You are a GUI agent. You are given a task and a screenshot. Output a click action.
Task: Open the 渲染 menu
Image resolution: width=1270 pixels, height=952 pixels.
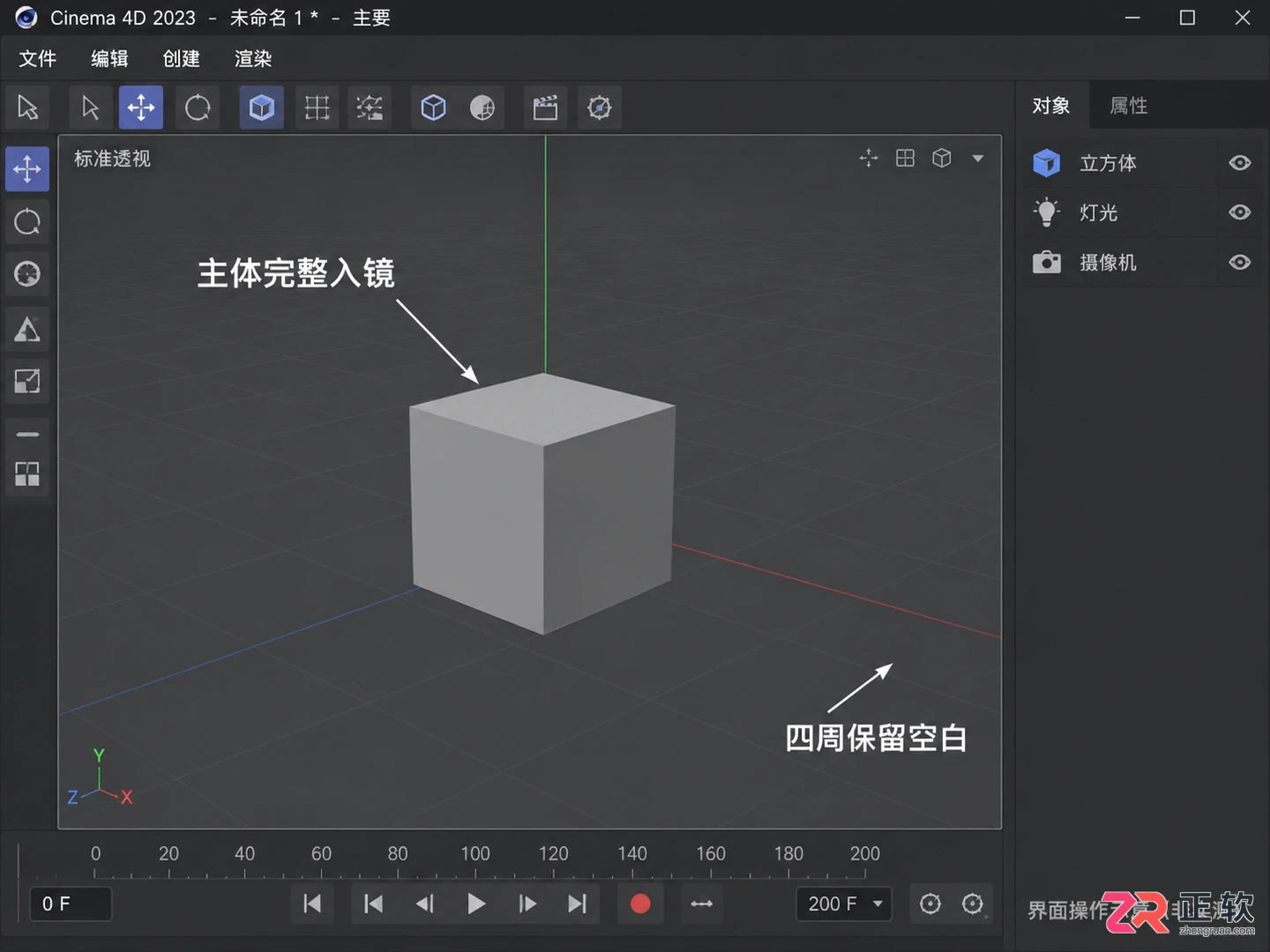click(x=253, y=59)
